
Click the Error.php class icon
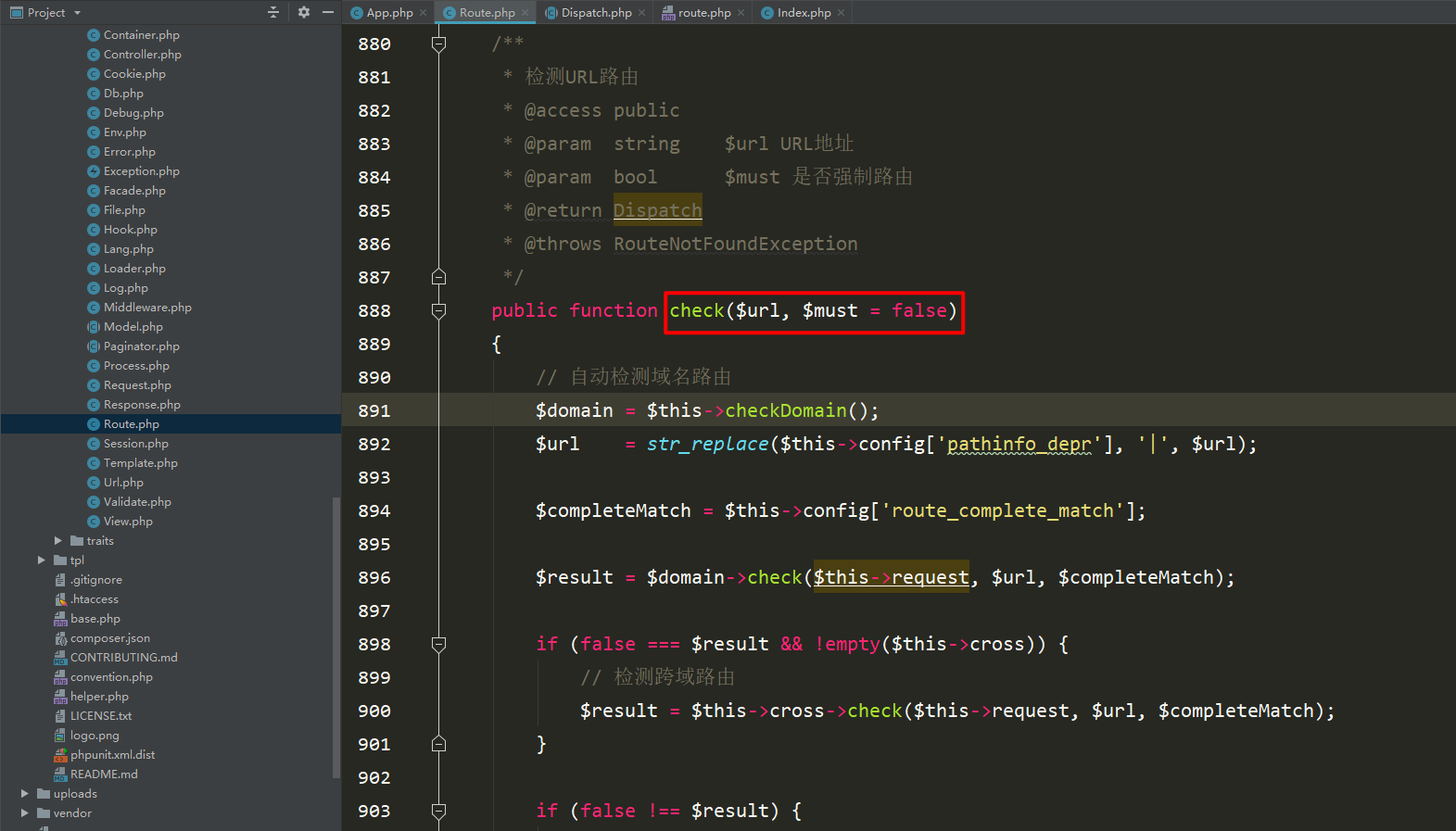pos(94,152)
